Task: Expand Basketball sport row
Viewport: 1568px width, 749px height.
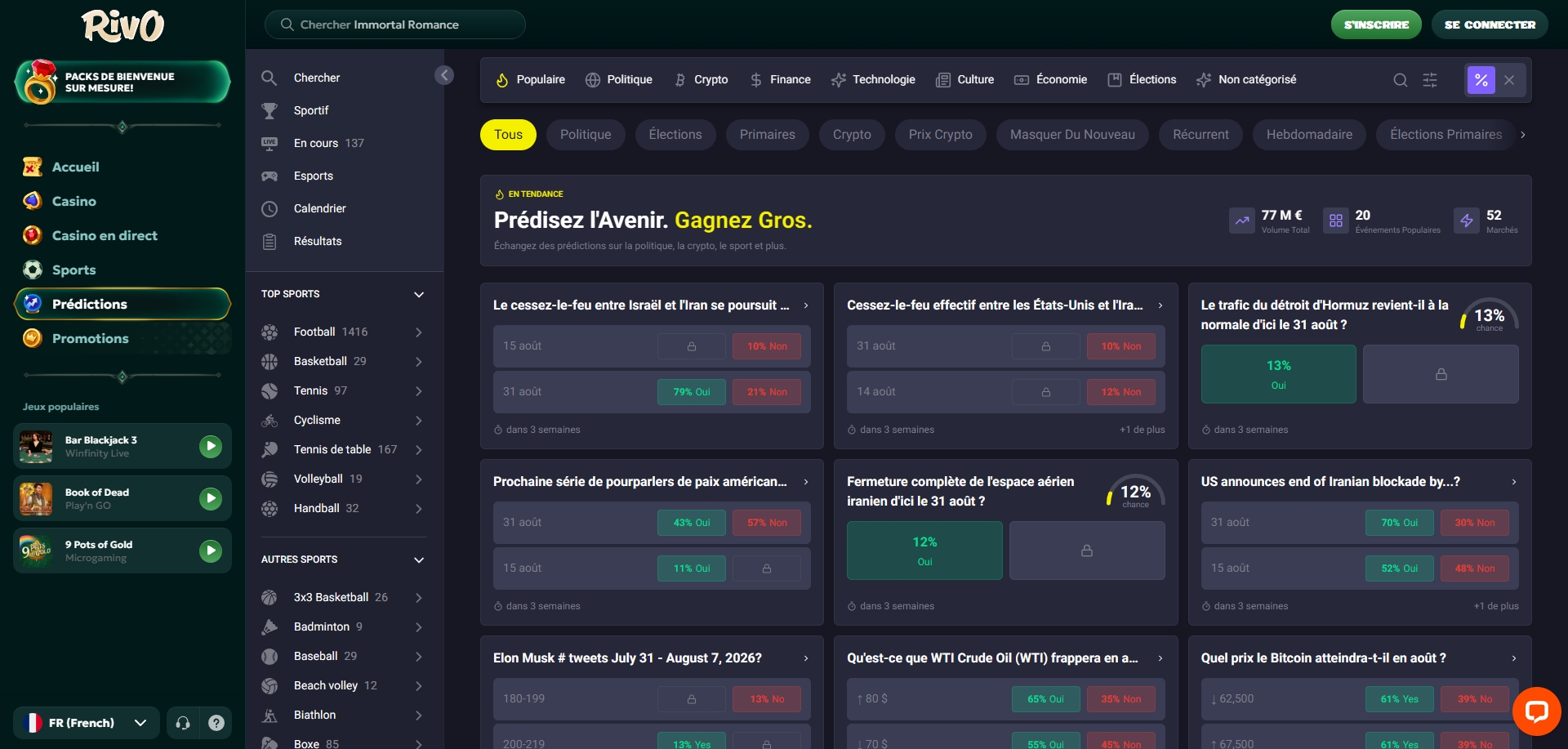Action: (343, 361)
